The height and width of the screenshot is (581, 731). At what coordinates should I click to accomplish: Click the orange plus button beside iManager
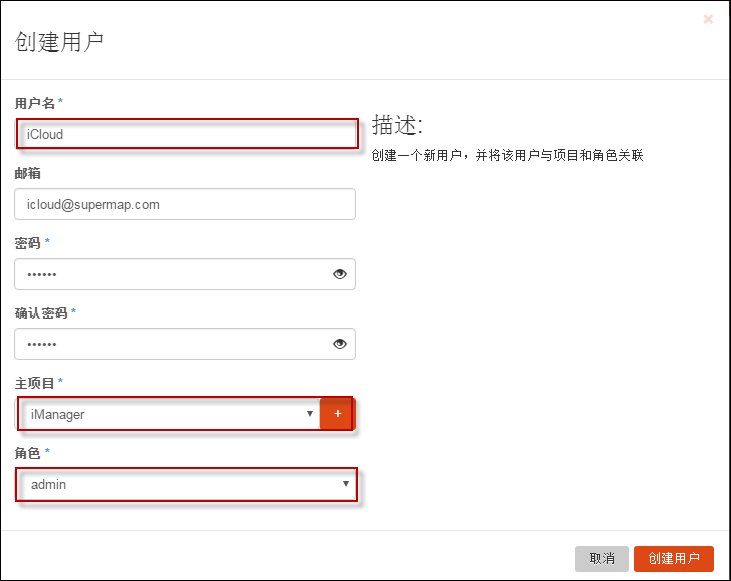(337, 414)
